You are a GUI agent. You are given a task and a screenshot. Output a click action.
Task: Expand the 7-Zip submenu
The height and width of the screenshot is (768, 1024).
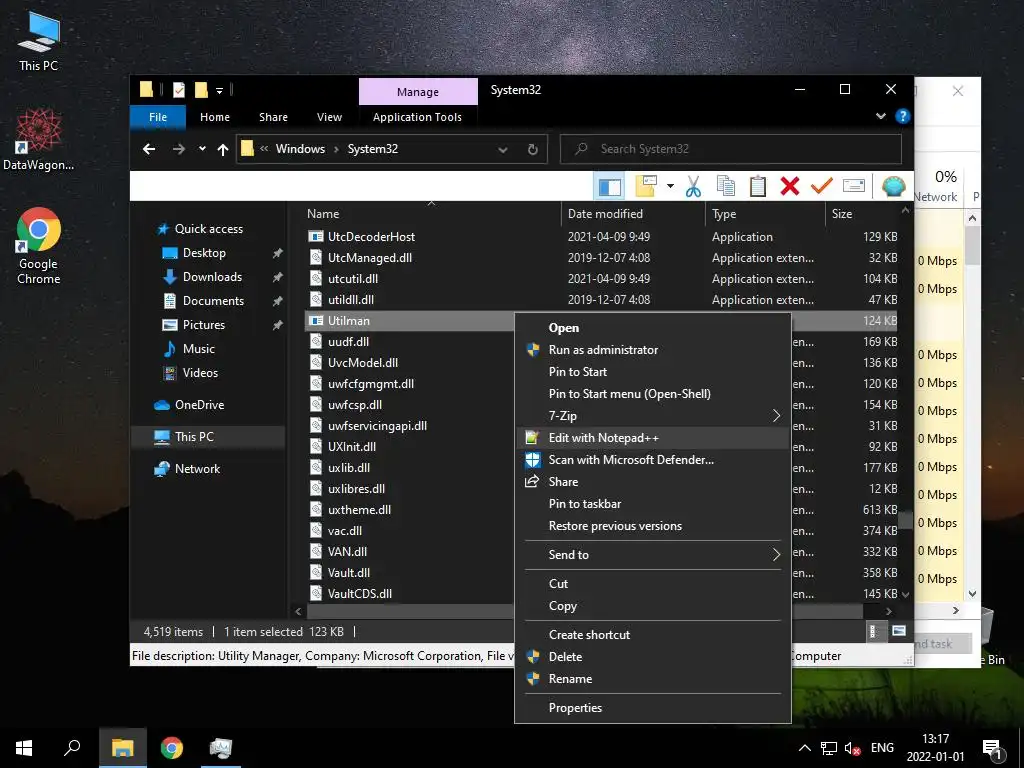pos(653,416)
